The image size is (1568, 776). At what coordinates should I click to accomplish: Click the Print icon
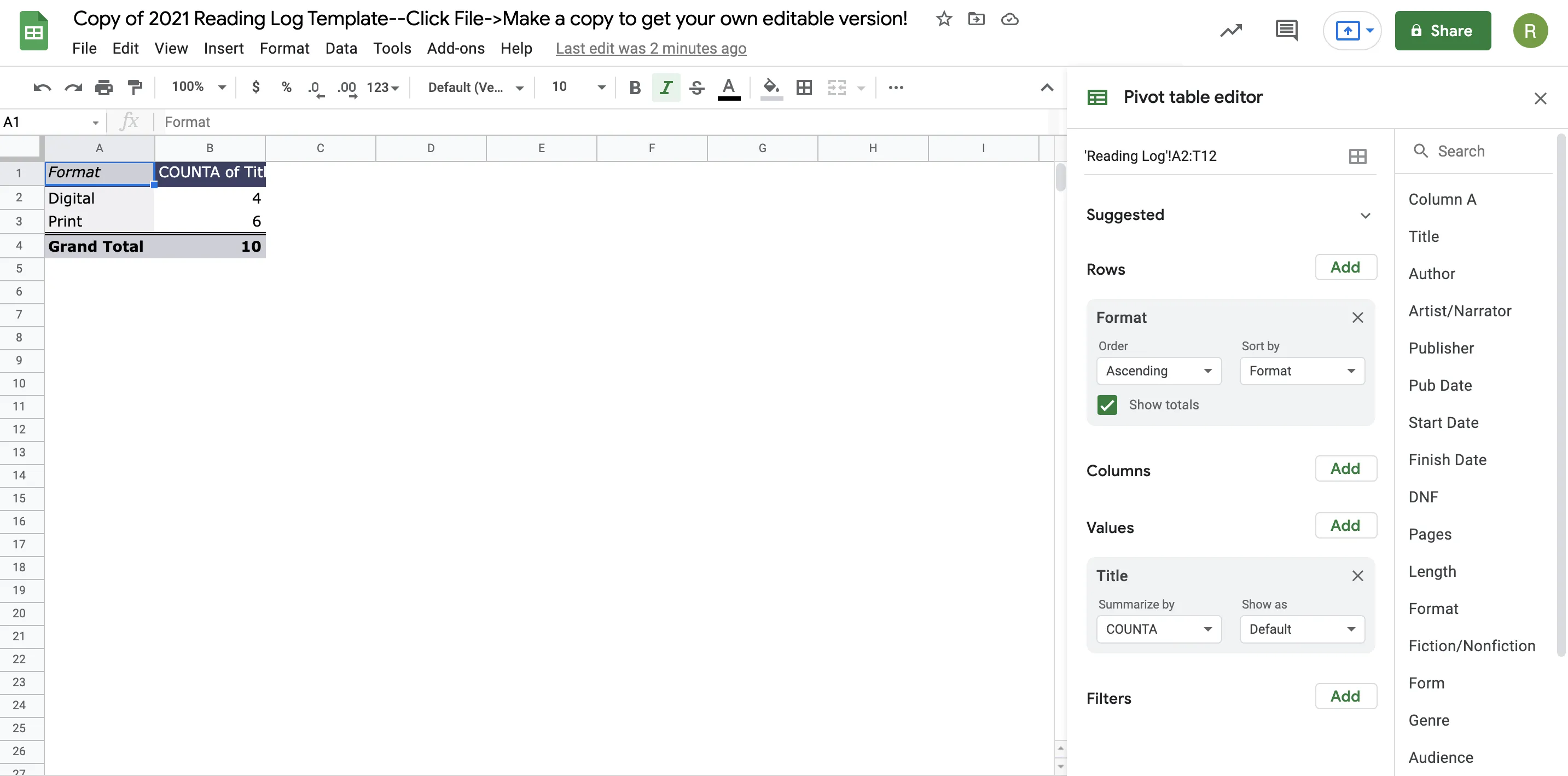pyautogui.click(x=103, y=88)
